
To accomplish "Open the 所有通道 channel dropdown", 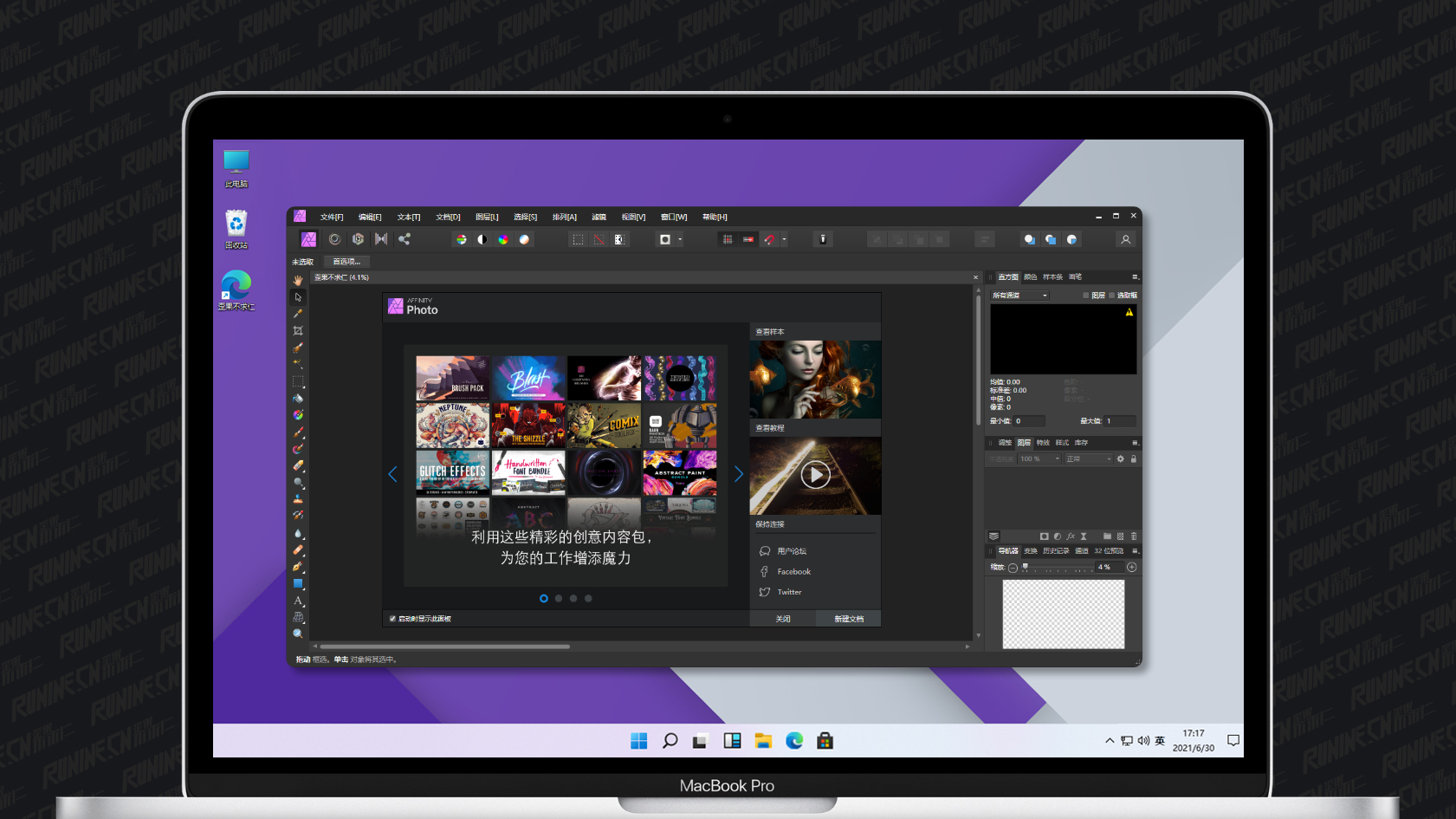I will (x=1020, y=296).
